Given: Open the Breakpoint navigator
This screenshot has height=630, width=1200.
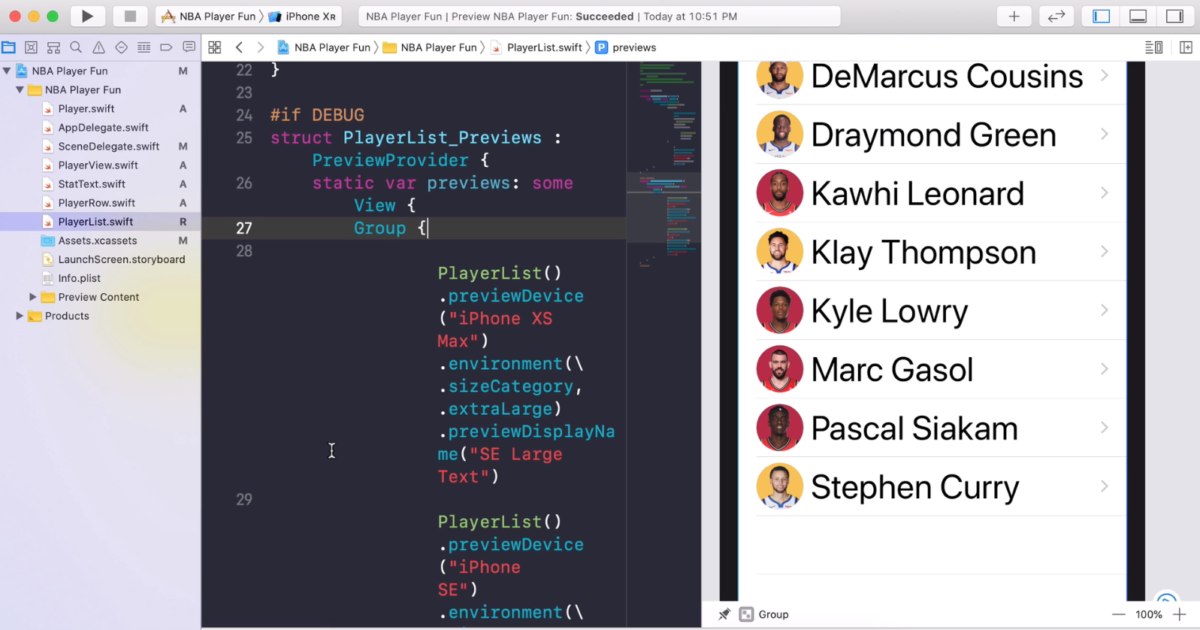Looking at the screenshot, I should 165,47.
